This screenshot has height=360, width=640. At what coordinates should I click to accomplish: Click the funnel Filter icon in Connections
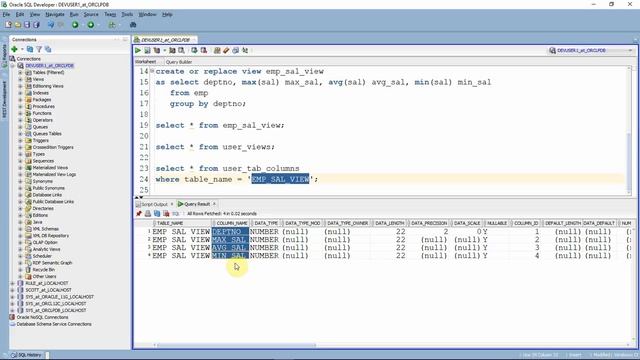pyautogui.click(x=39, y=49)
